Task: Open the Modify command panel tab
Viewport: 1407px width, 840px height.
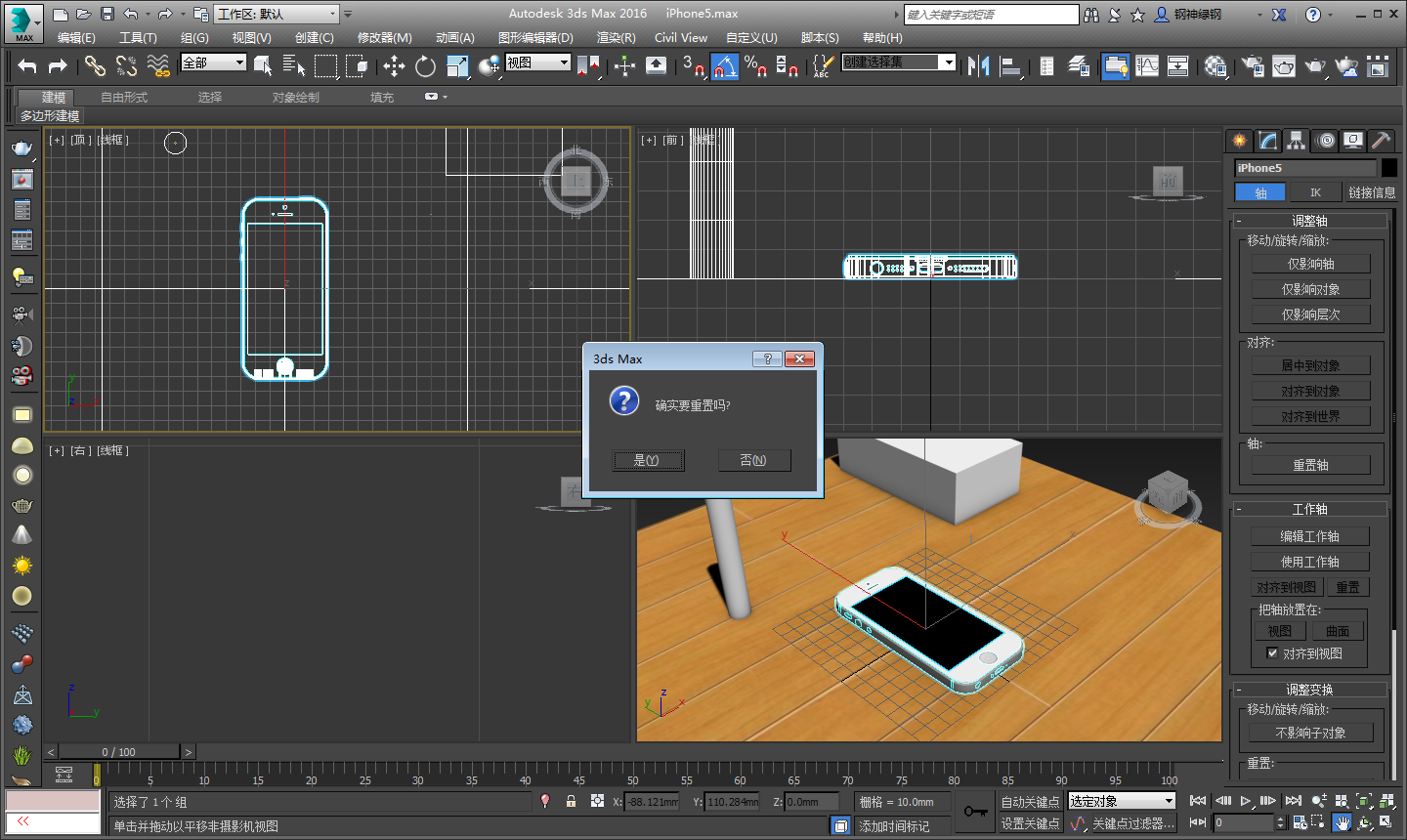Action: [x=1268, y=141]
